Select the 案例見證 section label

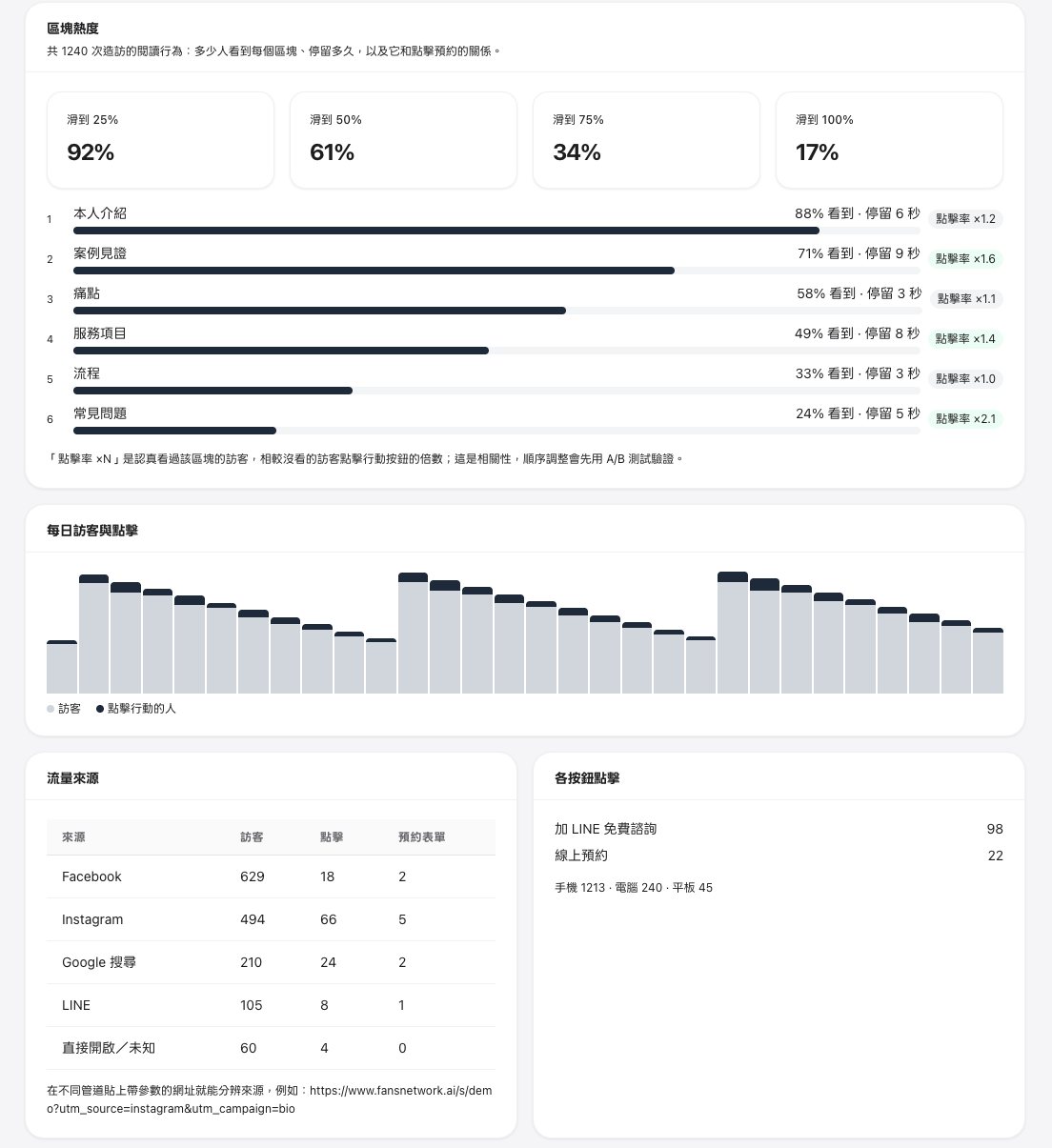point(100,253)
